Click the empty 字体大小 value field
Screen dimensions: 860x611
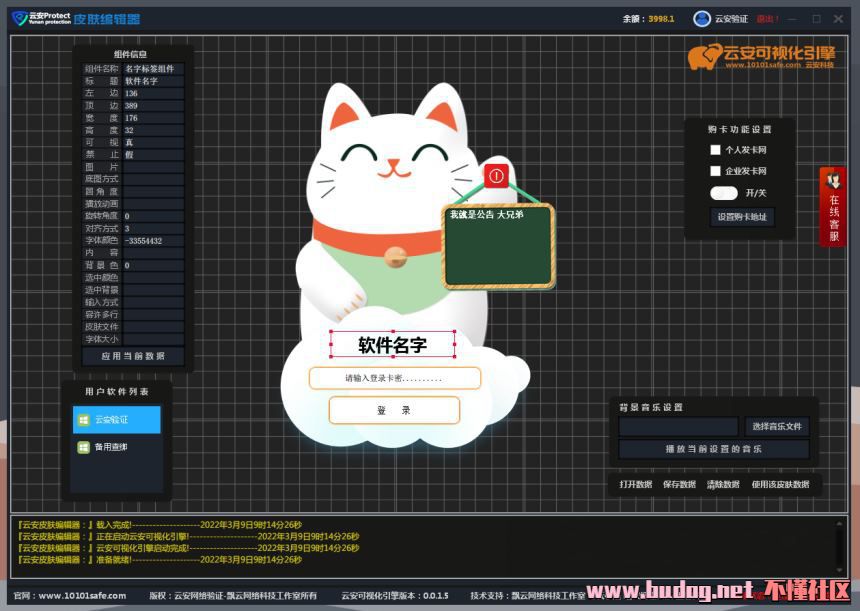pyautogui.click(x=154, y=339)
